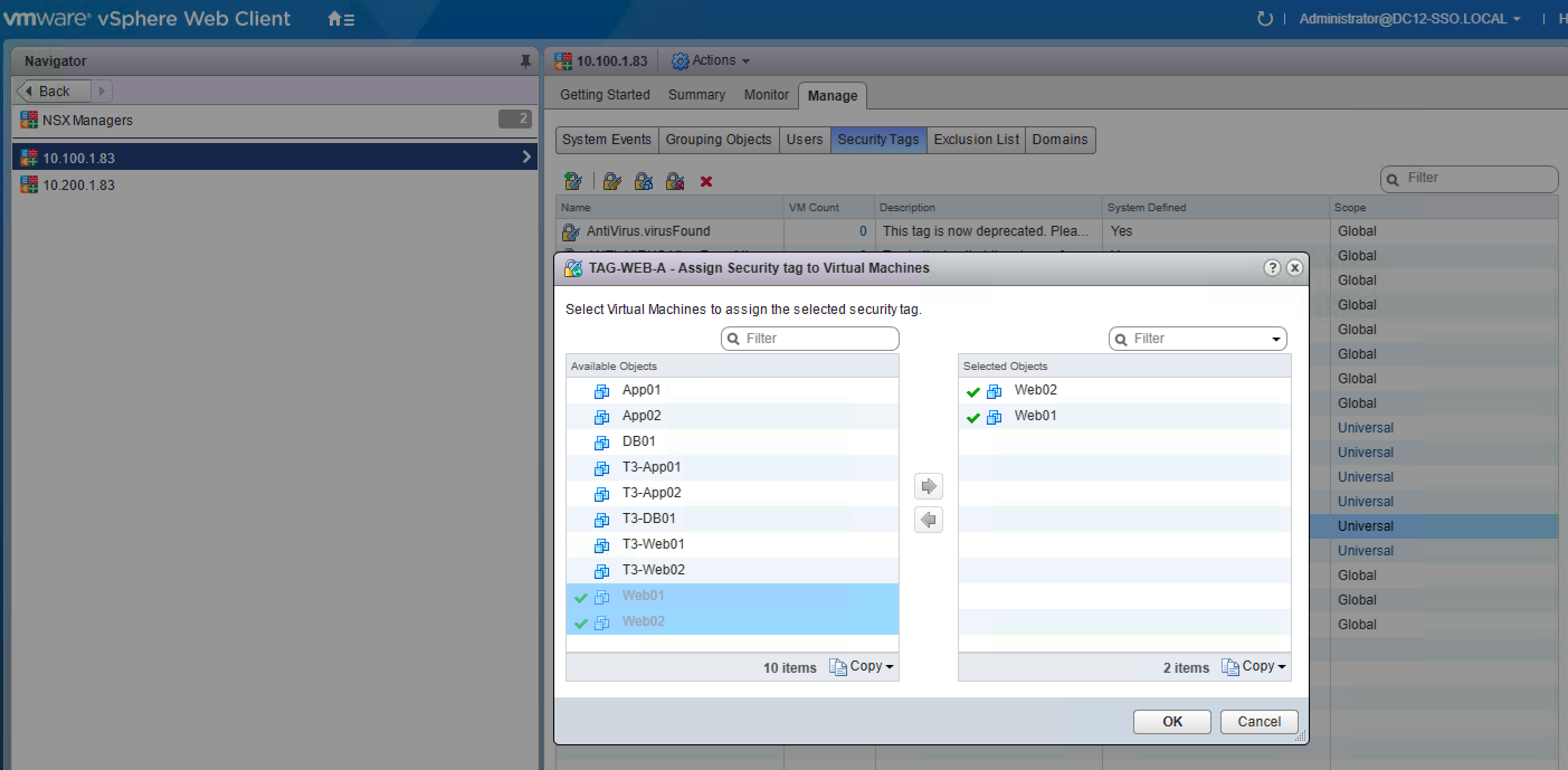1568x770 pixels.
Task: Click the detach security tag icon
Action: click(675, 182)
